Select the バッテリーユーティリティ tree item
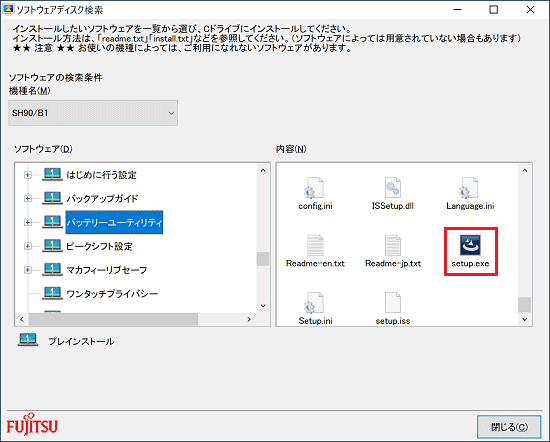The height and width of the screenshot is (442, 550). pos(114,222)
